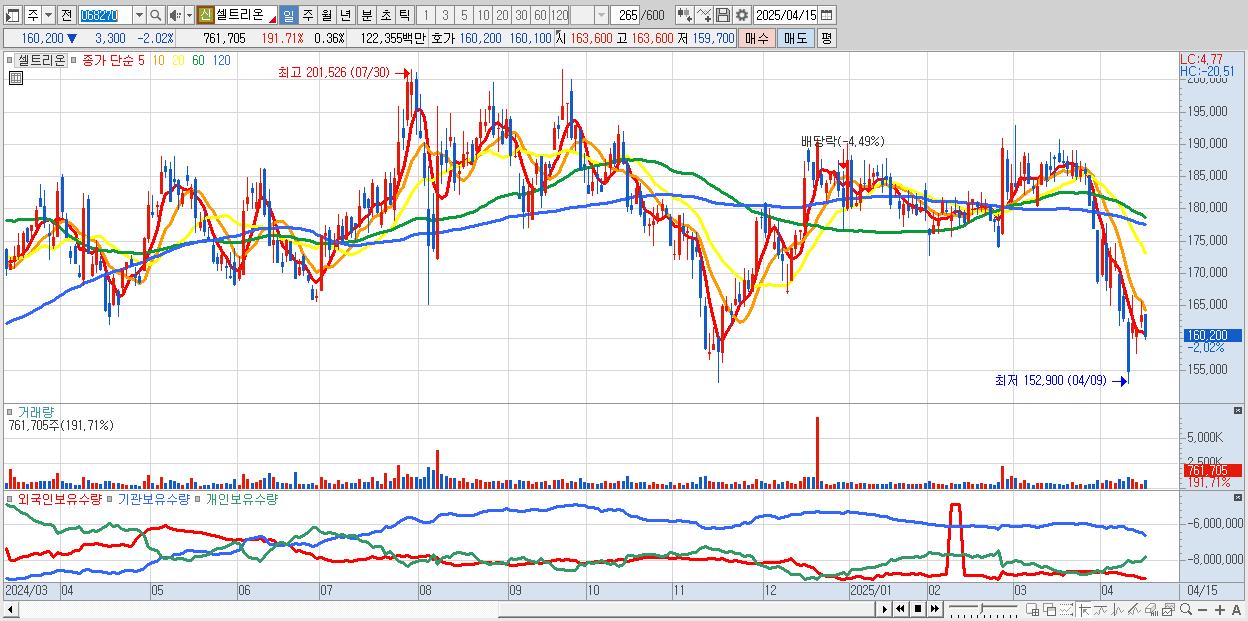Toggle the 일 (daily) period button
This screenshot has width=1248, height=621.
(288, 15)
